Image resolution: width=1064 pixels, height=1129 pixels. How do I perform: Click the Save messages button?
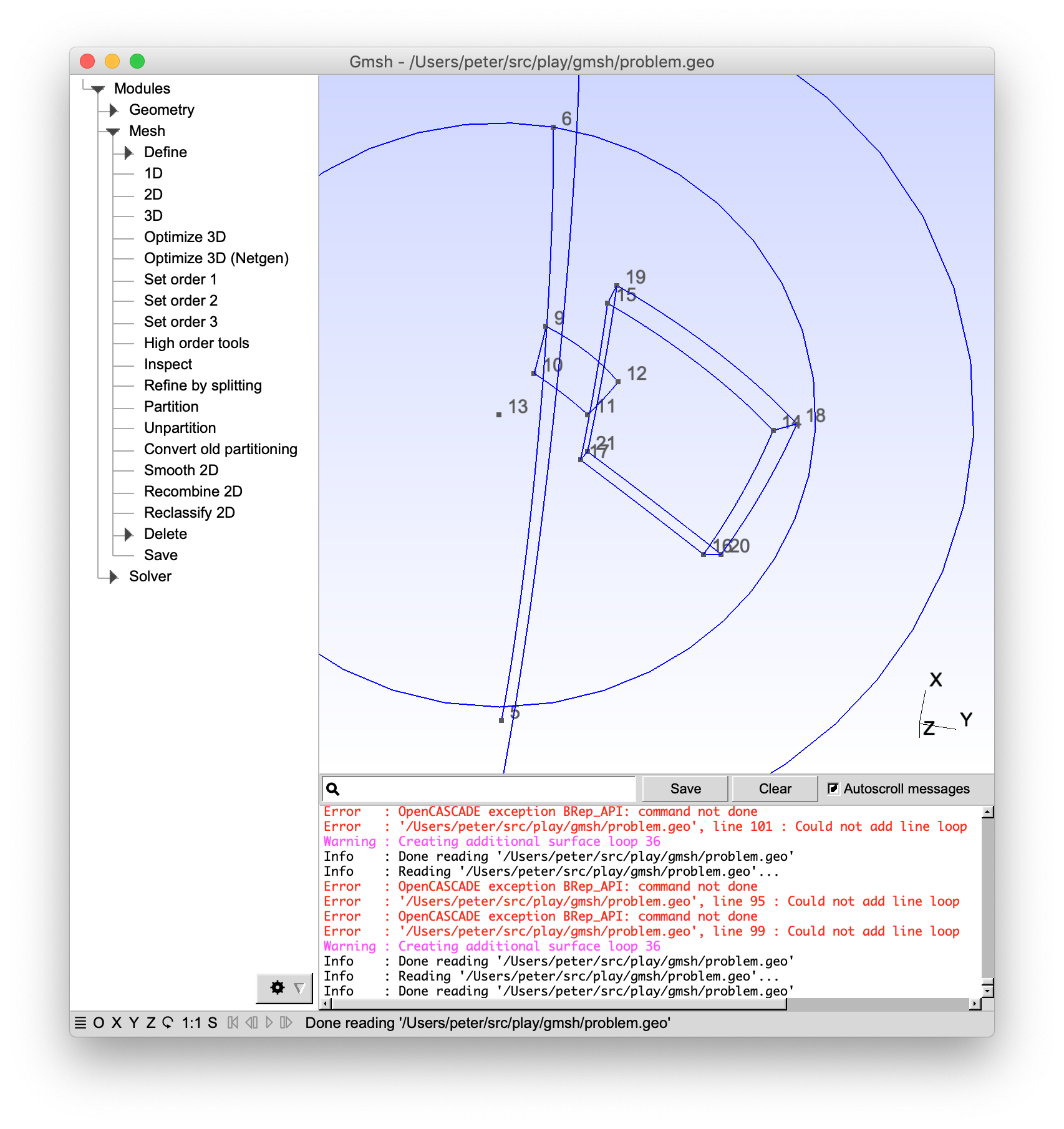pos(685,789)
